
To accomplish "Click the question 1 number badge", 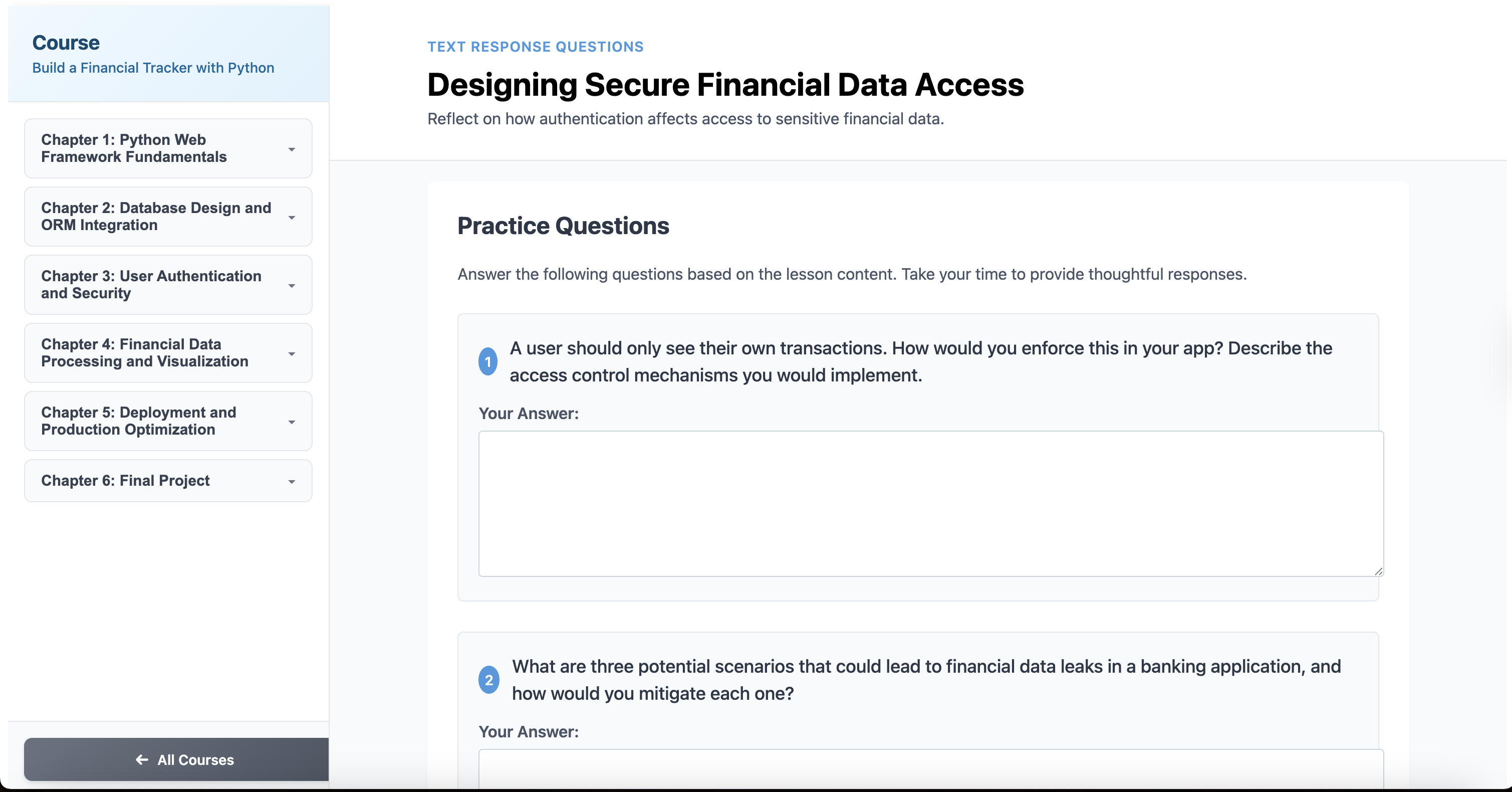I will pyautogui.click(x=488, y=361).
